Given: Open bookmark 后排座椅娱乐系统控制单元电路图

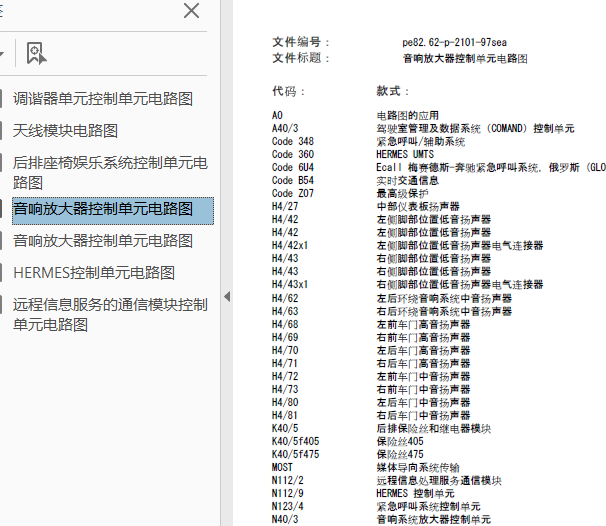Looking at the screenshot, I should coord(111,173).
